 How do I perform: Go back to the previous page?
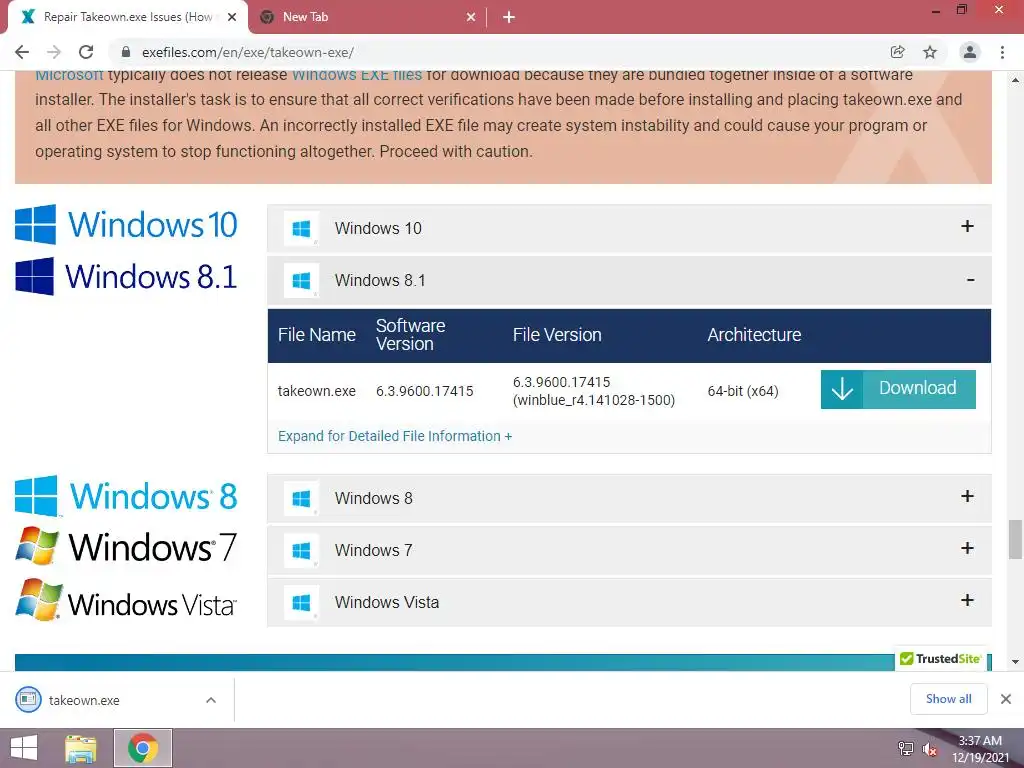[x=22, y=52]
